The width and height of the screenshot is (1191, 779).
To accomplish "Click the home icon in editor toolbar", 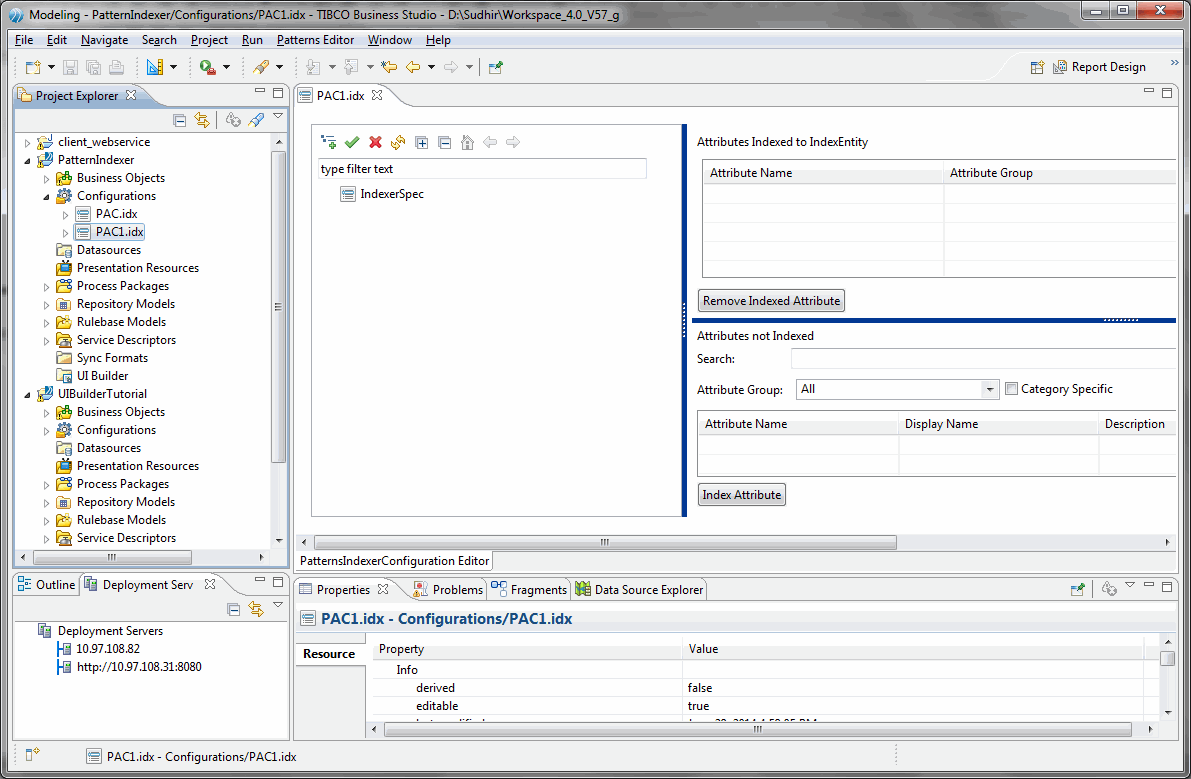I will [x=468, y=142].
